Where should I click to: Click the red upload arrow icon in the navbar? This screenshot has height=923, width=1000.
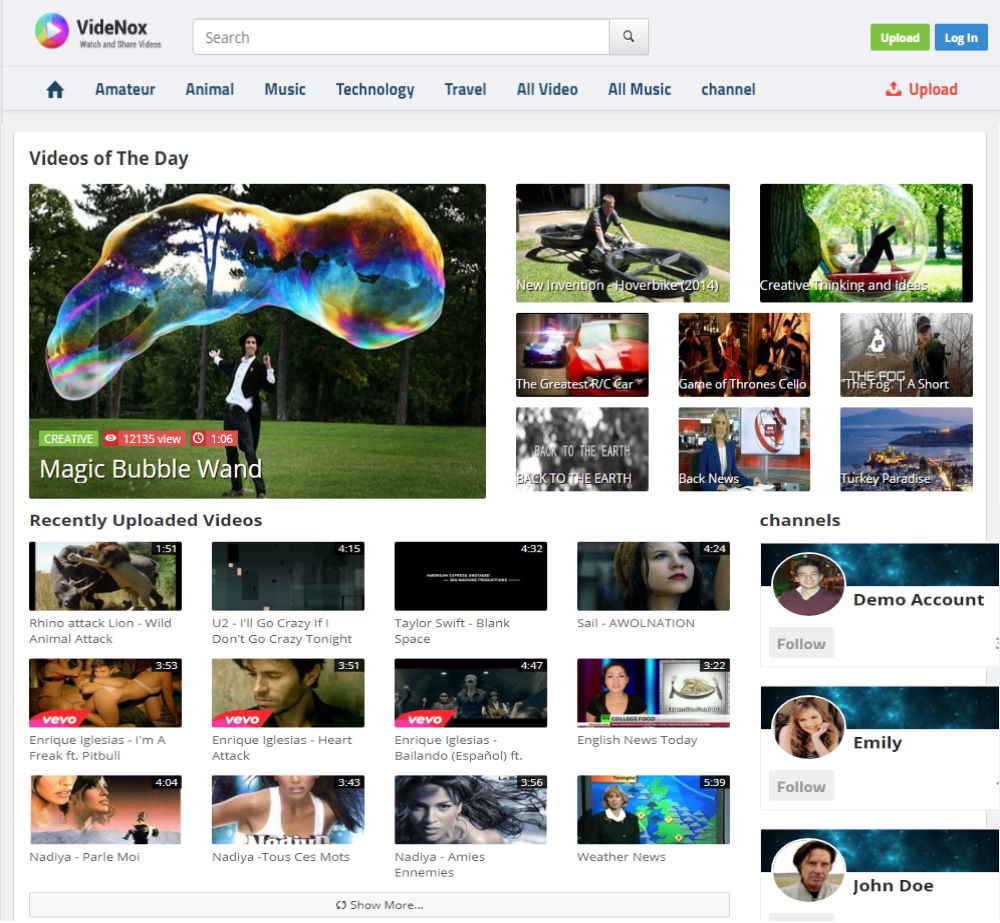(893, 89)
